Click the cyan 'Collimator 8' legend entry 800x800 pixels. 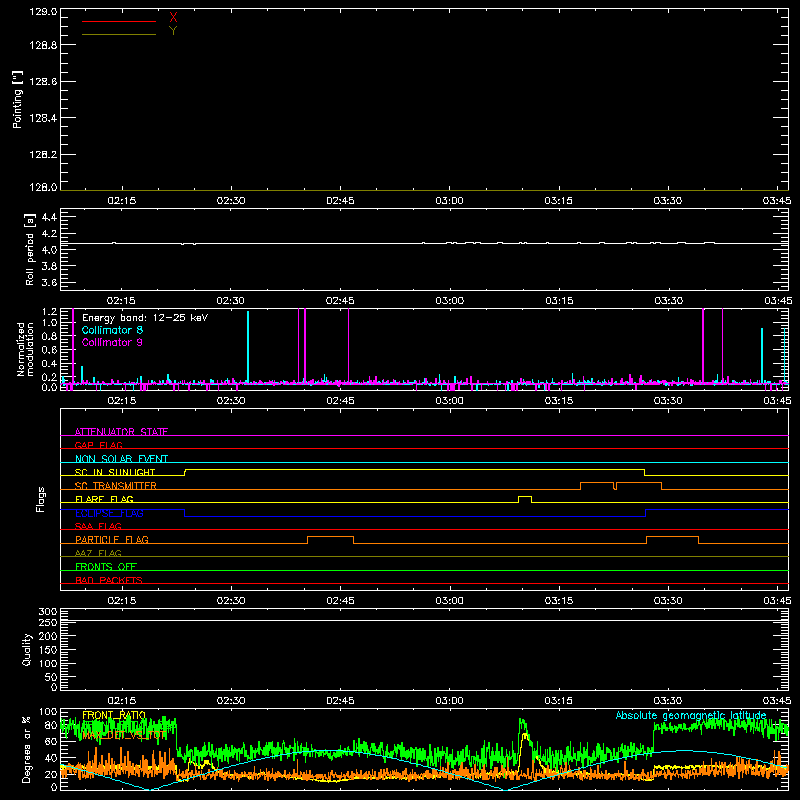click(112, 330)
